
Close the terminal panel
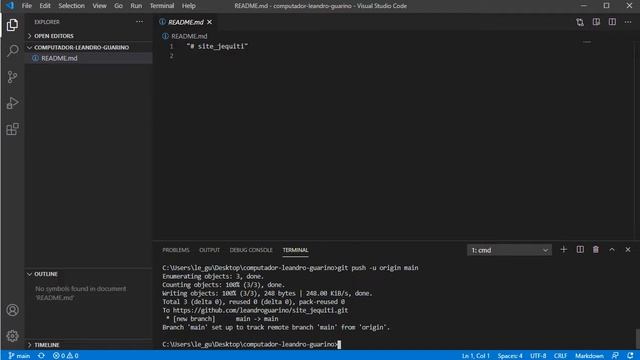(x=628, y=249)
